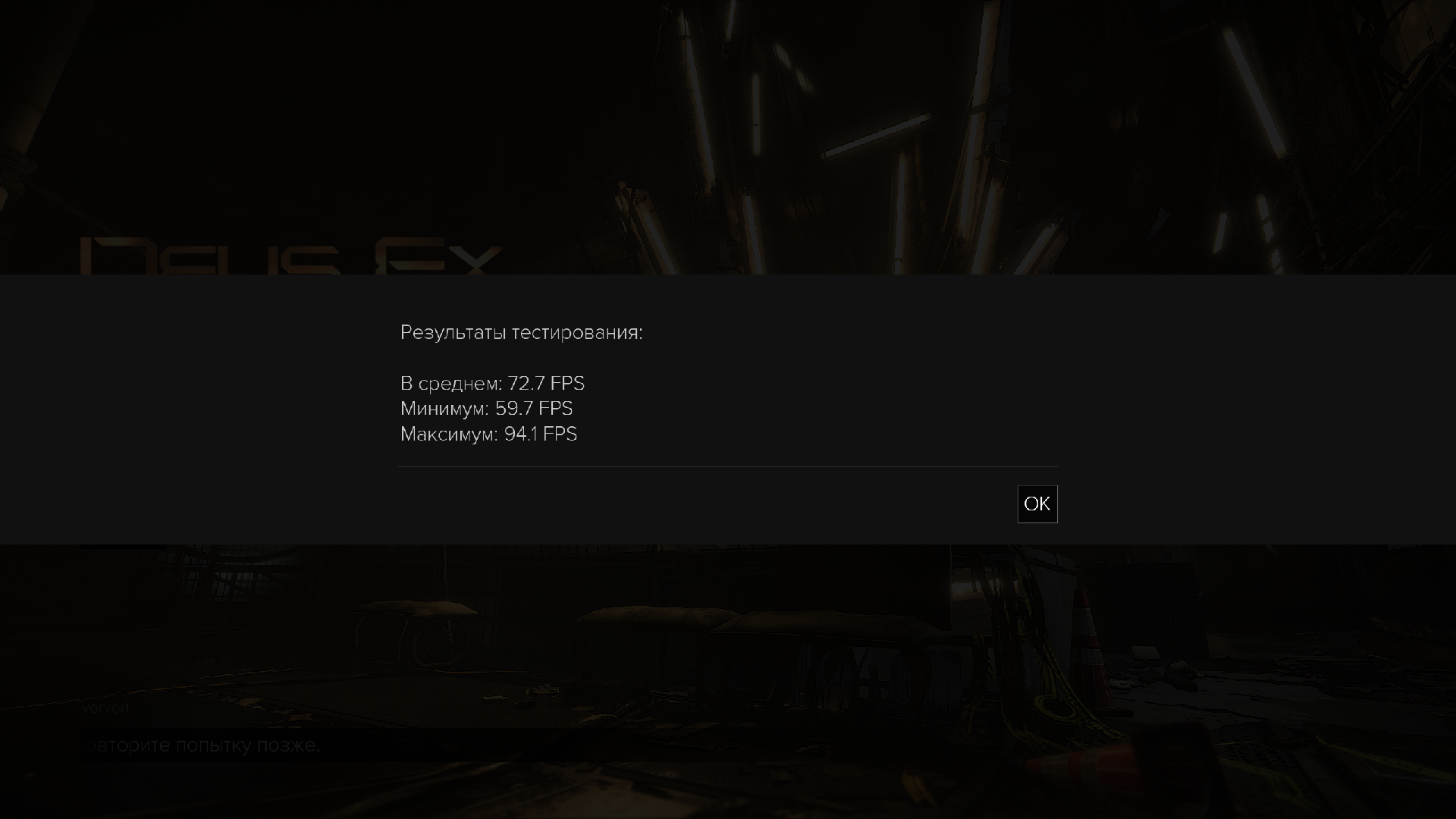1456x819 pixels.
Task: Click the maximum value 94.1
Action: 521,435
